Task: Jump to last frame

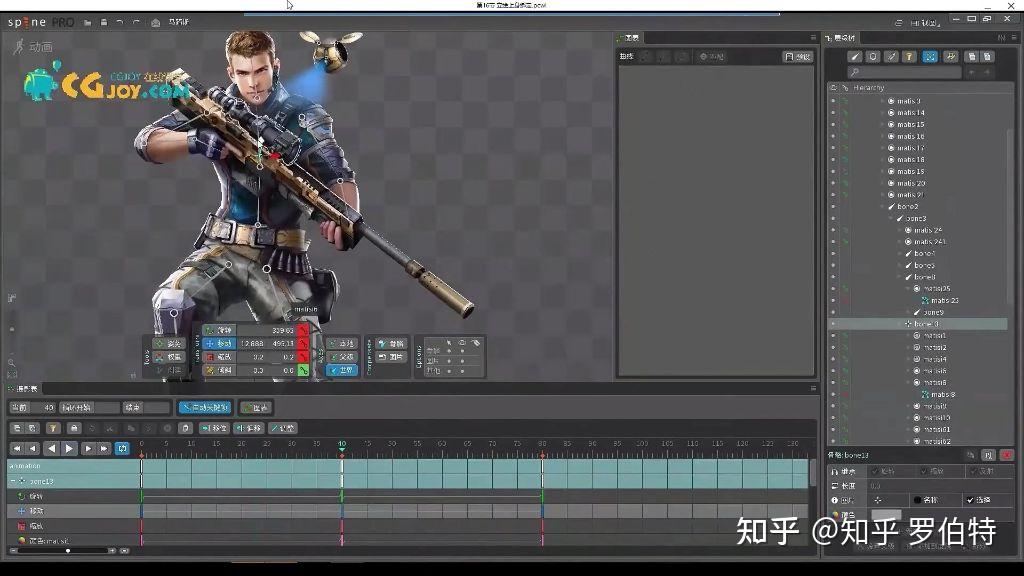Action: [x=104, y=449]
